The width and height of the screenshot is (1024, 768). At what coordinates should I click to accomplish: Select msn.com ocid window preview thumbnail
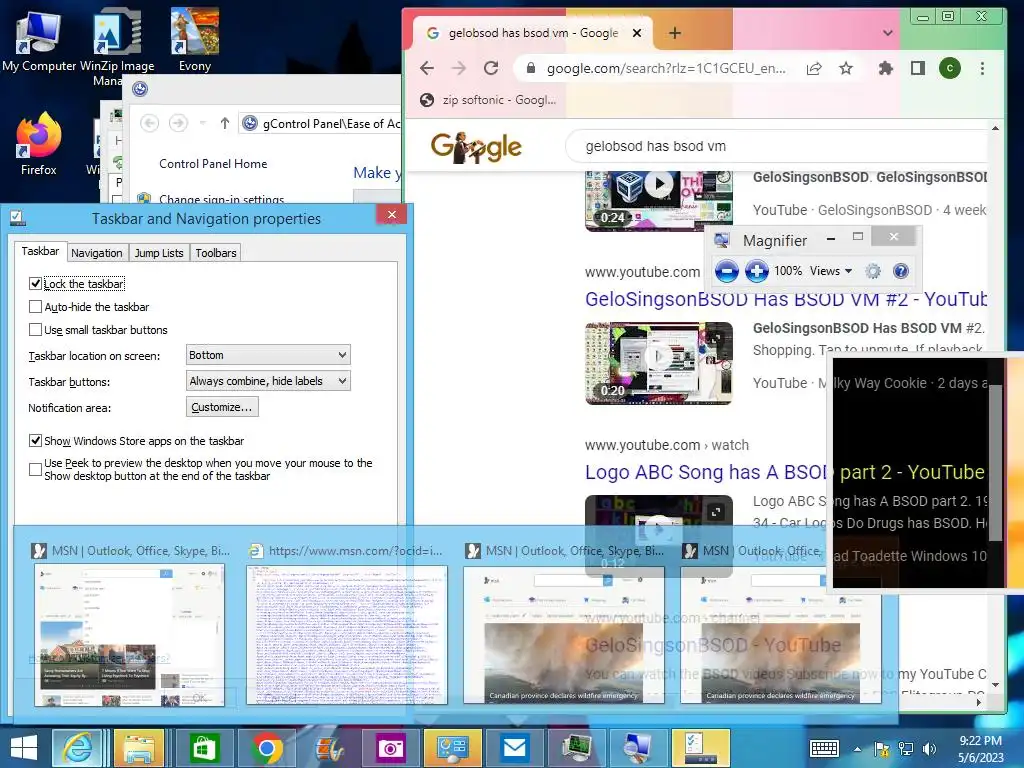[346, 634]
